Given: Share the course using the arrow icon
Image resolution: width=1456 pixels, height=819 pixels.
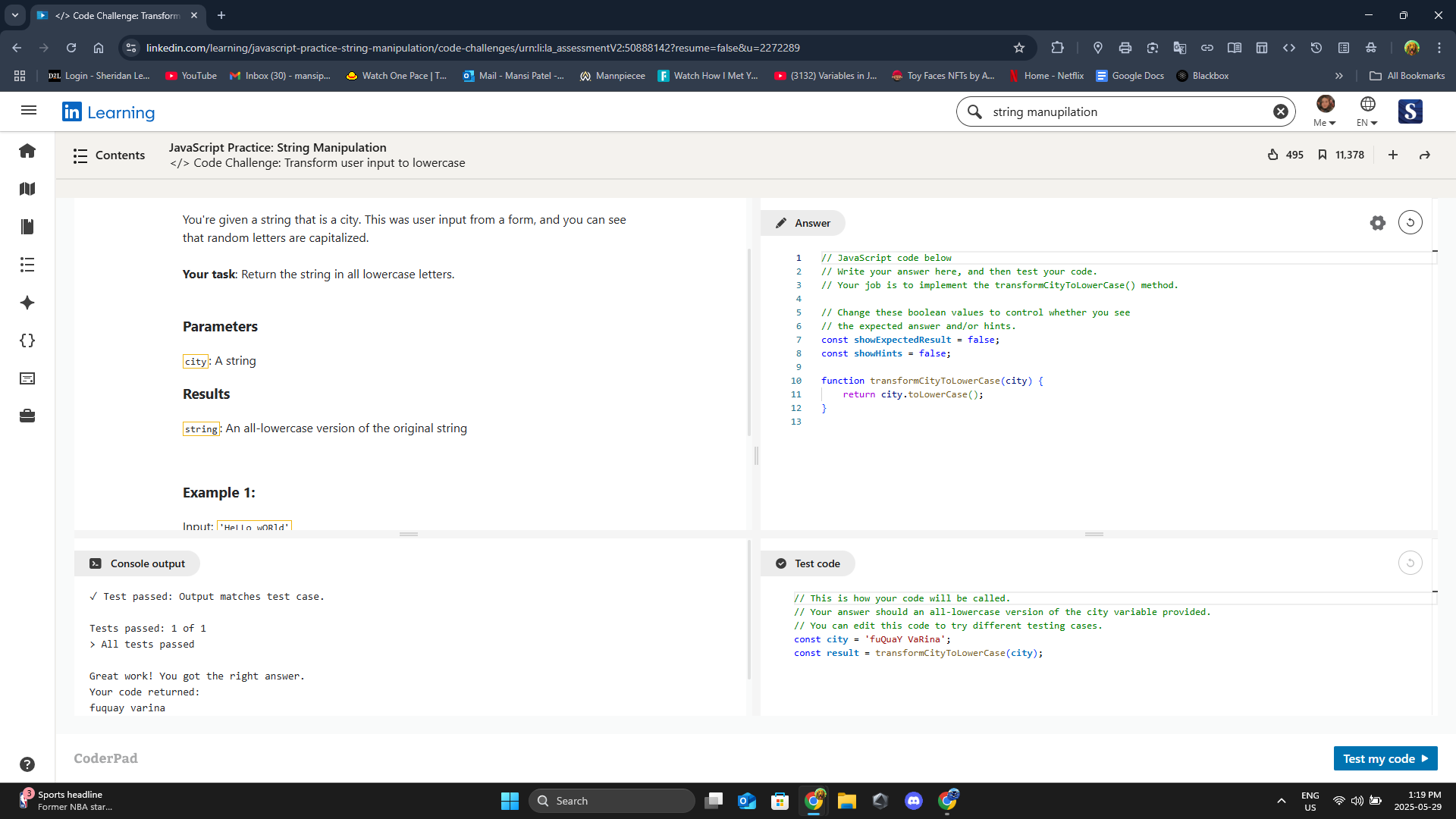Looking at the screenshot, I should point(1425,155).
